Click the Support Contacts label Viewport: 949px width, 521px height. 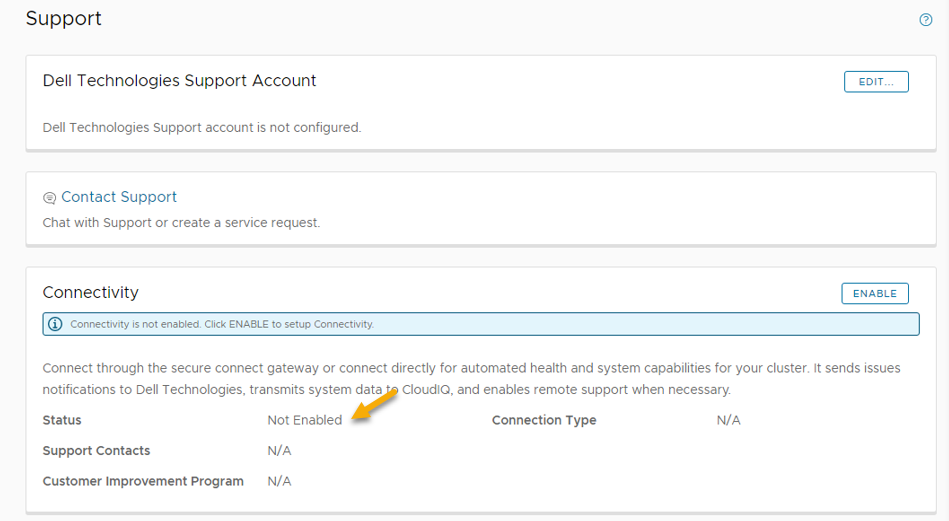[96, 451]
